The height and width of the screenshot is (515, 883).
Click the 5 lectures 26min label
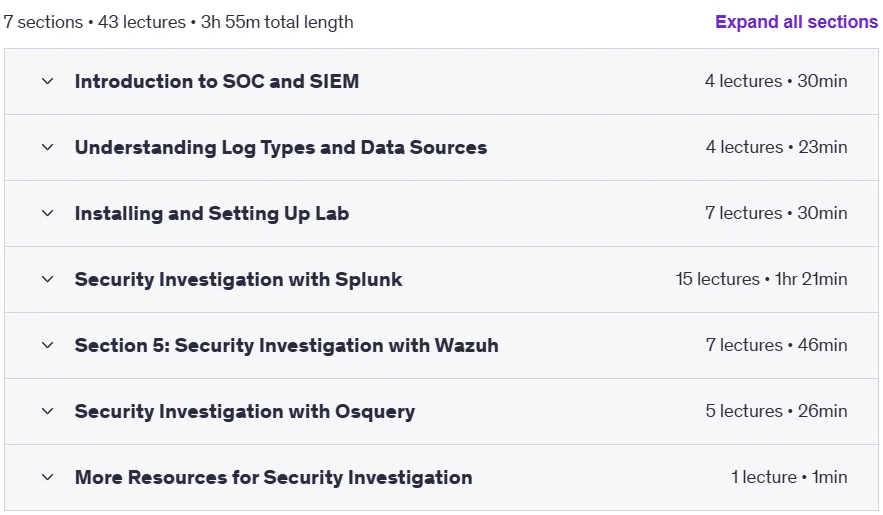click(x=777, y=411)
